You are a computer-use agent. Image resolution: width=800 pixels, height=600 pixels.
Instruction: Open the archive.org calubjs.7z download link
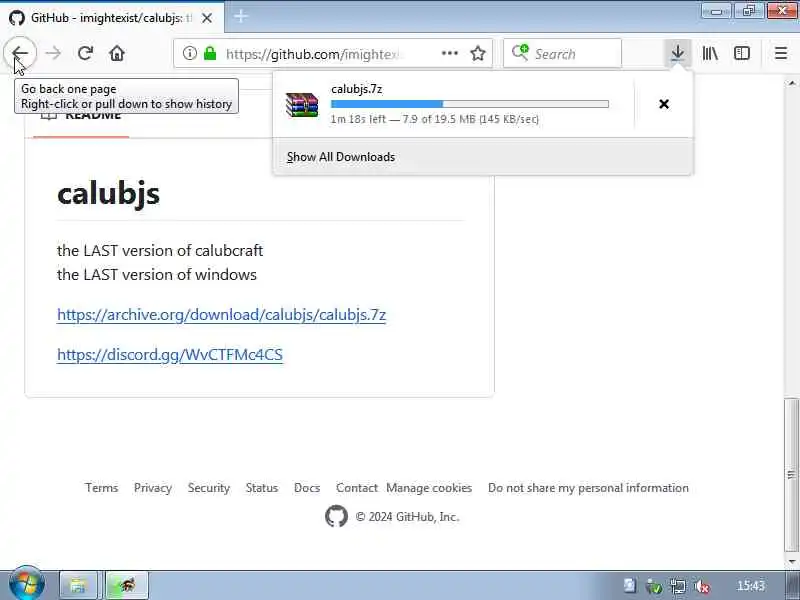[x=221, y=315]
